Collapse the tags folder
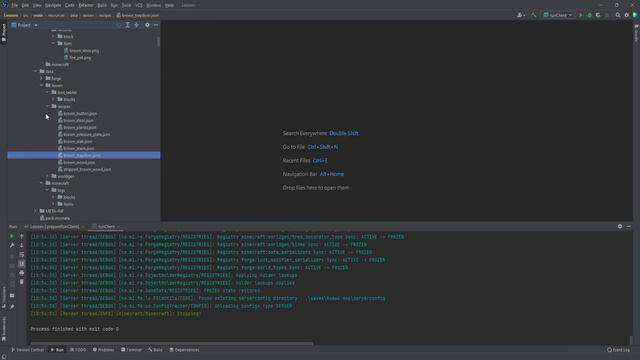The height and width of the screenshot is (360, 640). pos(47,190)
